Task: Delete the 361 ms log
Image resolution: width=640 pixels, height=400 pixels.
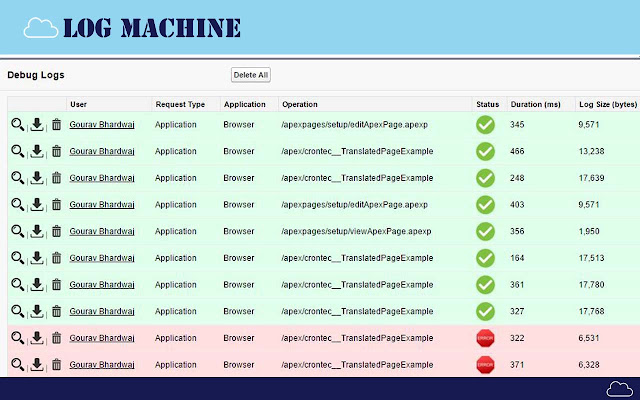Action: point(56,284)
